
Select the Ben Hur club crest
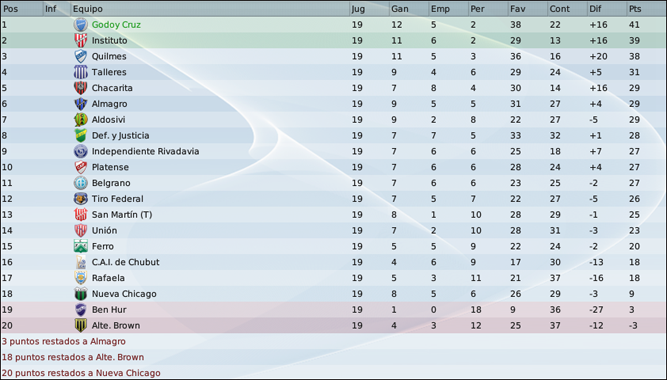click(80, 310)
